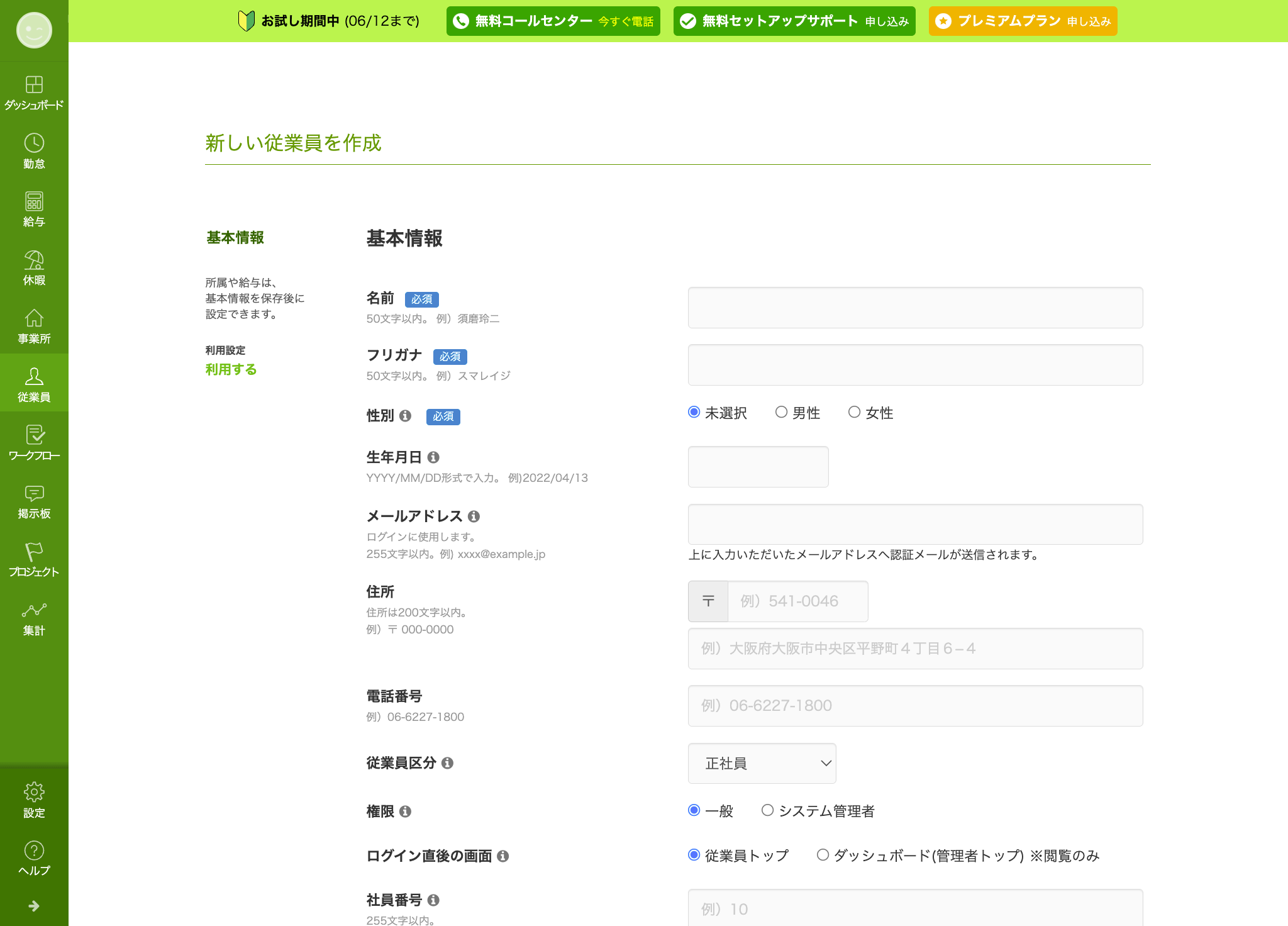Select the システム管理者 permission radio button
The image size is (1288, 926).
(x=767, y=810)
